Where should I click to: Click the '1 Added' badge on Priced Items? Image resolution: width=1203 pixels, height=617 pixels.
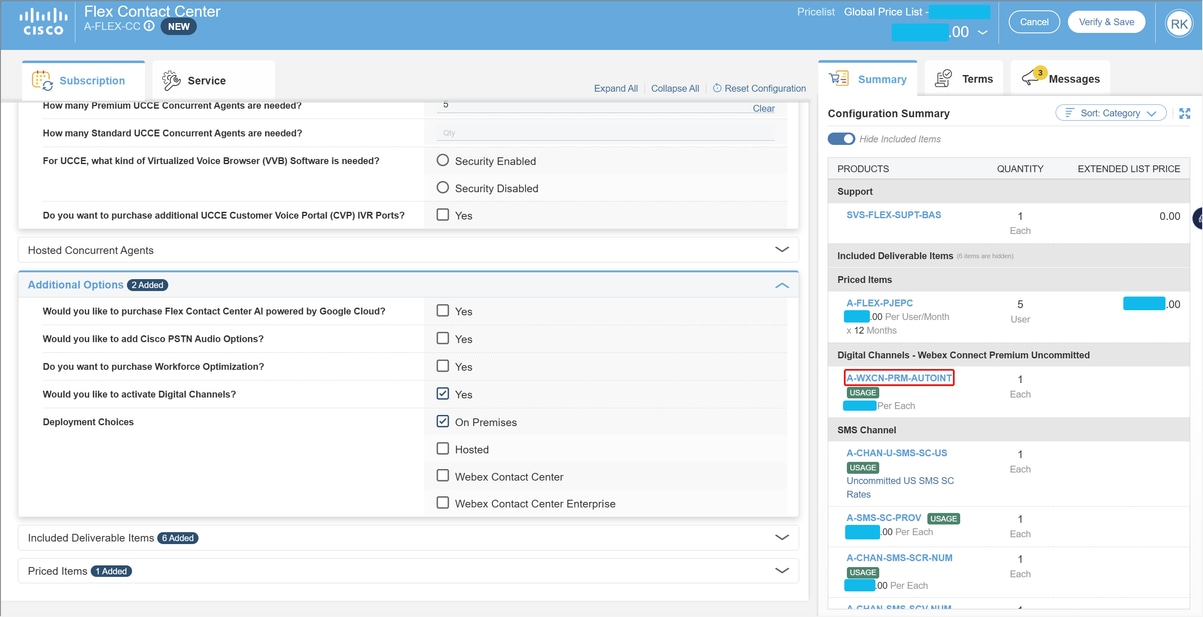[111, 571]
